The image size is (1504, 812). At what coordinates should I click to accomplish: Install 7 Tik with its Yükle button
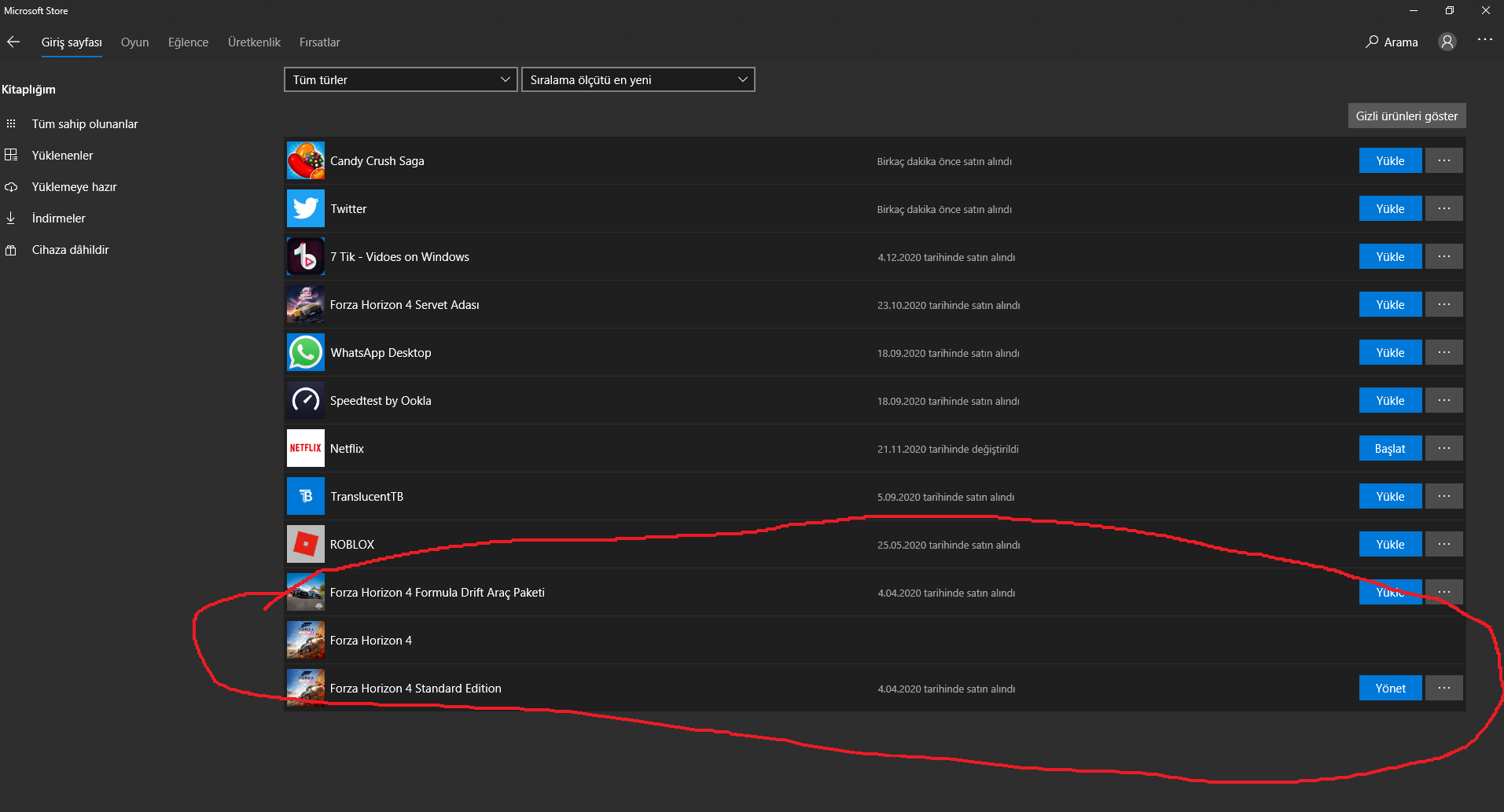pyautogui.click(x=1390, y=257)
